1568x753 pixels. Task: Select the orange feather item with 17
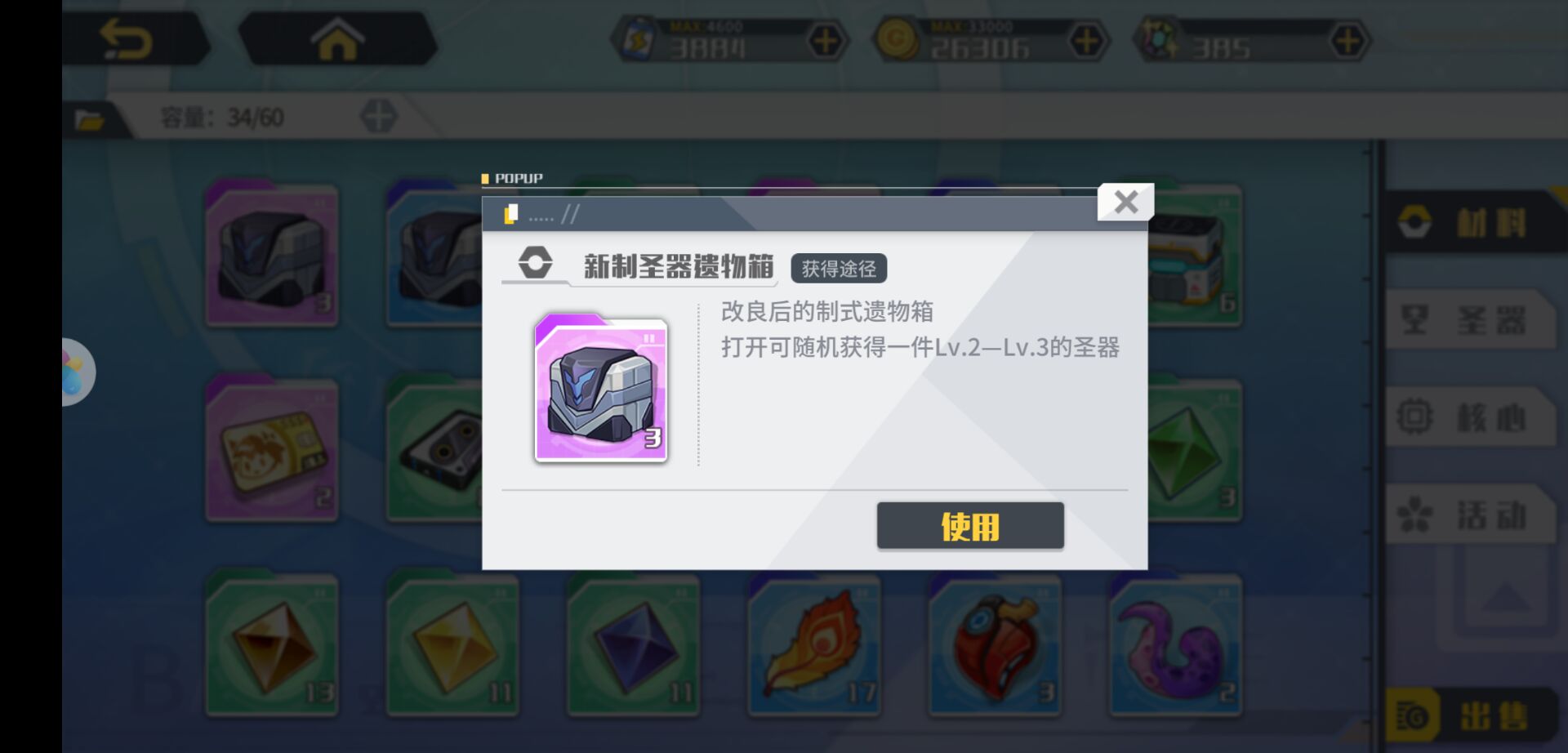coord(814,645)
